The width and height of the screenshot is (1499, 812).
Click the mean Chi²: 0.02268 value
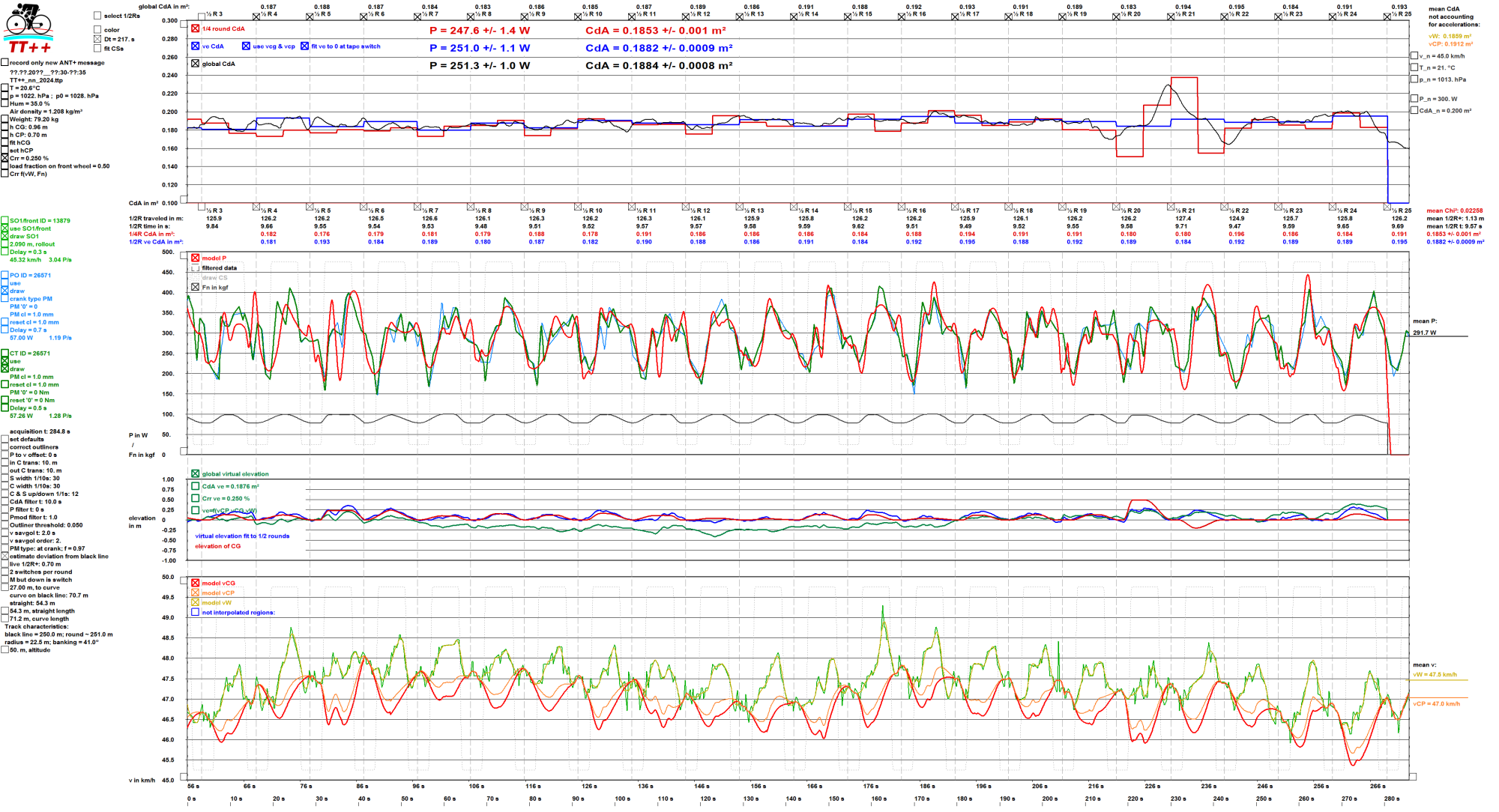click(1455, 211)
